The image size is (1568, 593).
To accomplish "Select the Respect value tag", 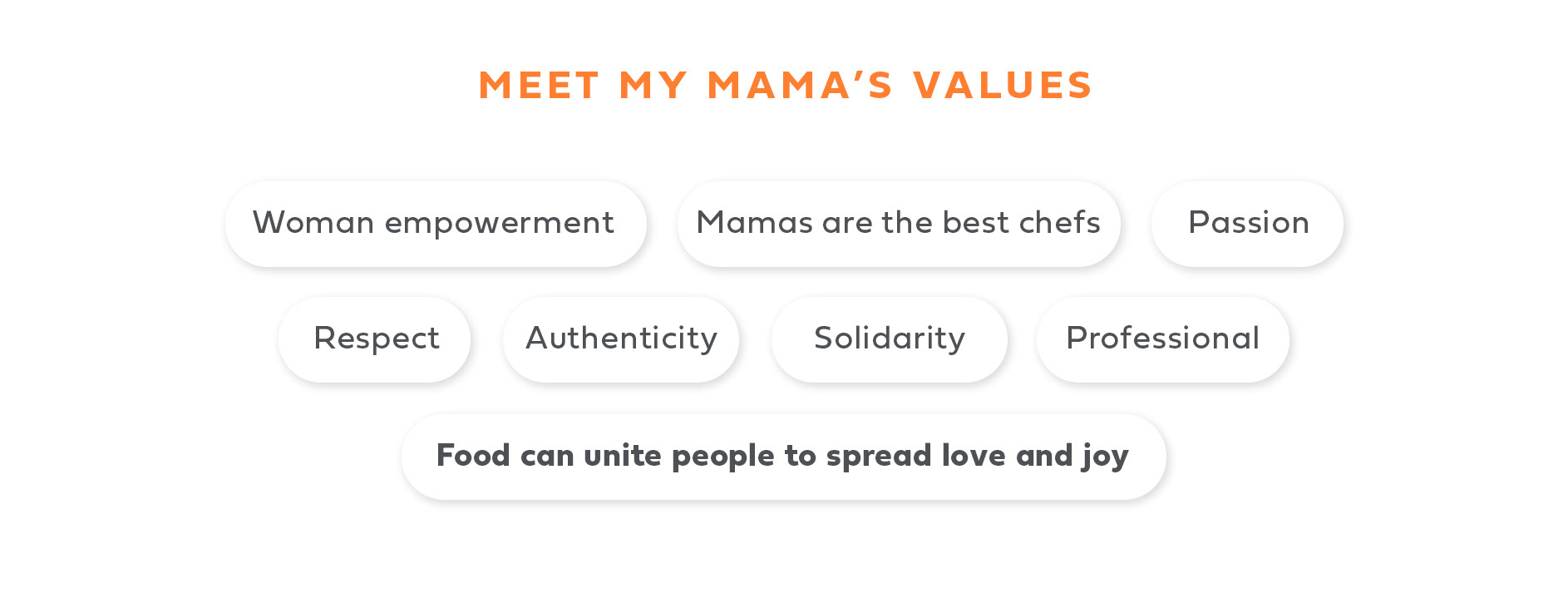I will [x=375, y=339].
